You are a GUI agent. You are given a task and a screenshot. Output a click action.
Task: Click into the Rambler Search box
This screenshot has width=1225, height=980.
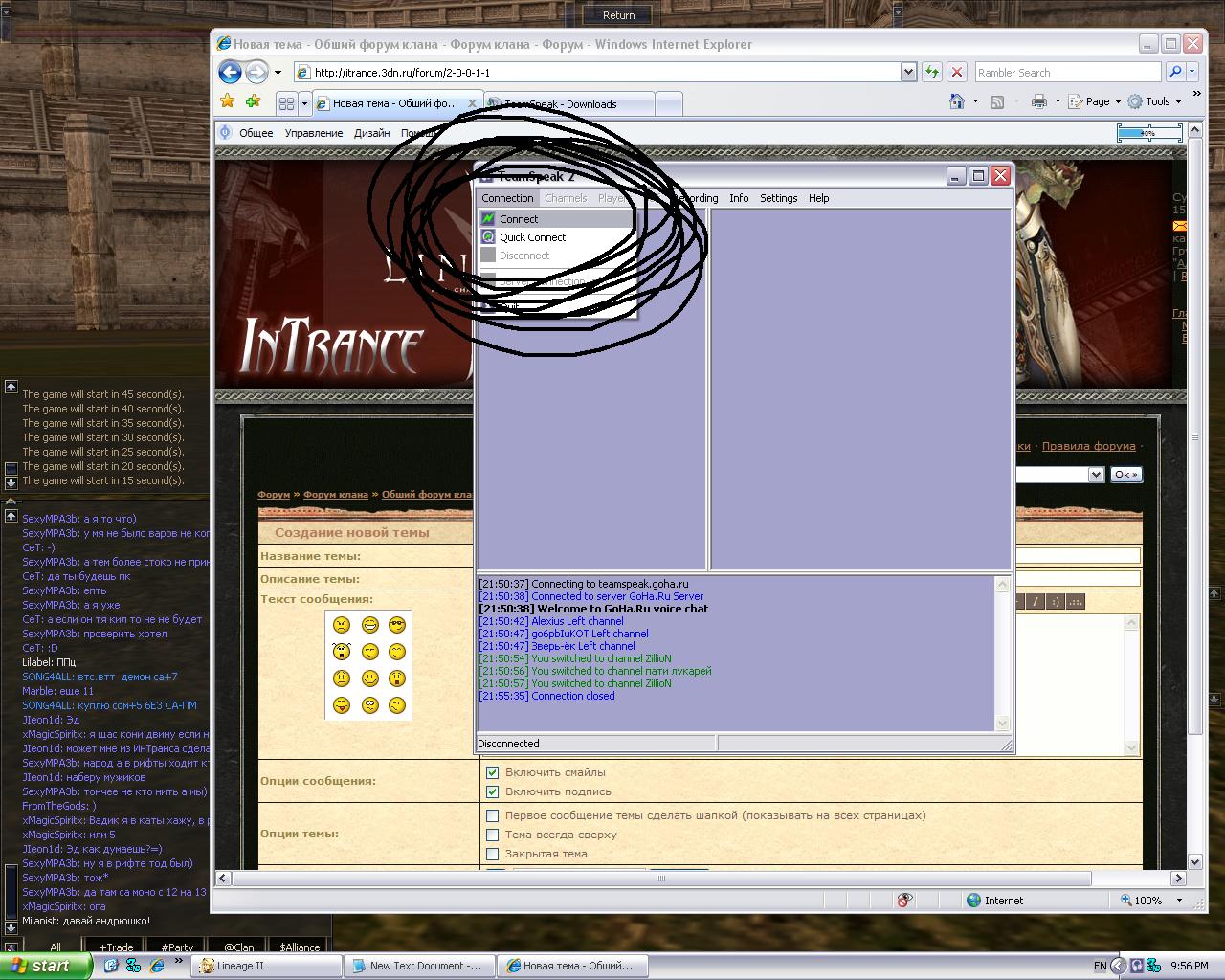1067,72
